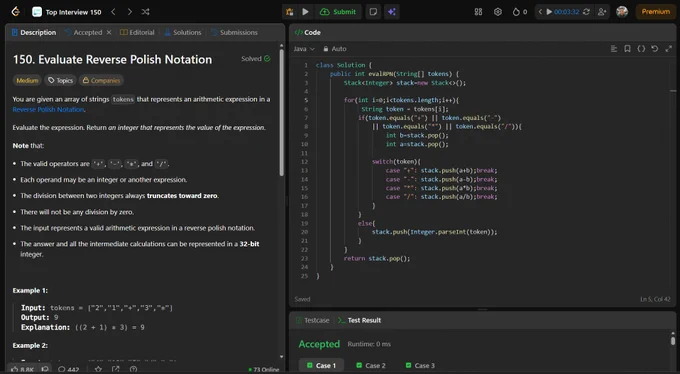
Task: Click the Ln 5, Col 42 status
Action: 655,299
